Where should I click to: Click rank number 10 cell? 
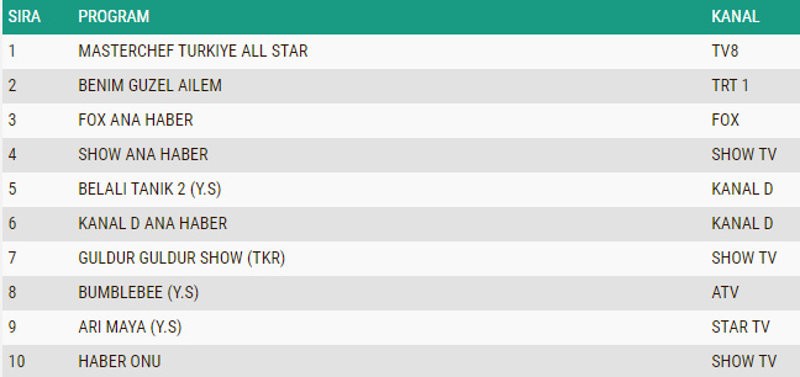[x=17, y=361]
